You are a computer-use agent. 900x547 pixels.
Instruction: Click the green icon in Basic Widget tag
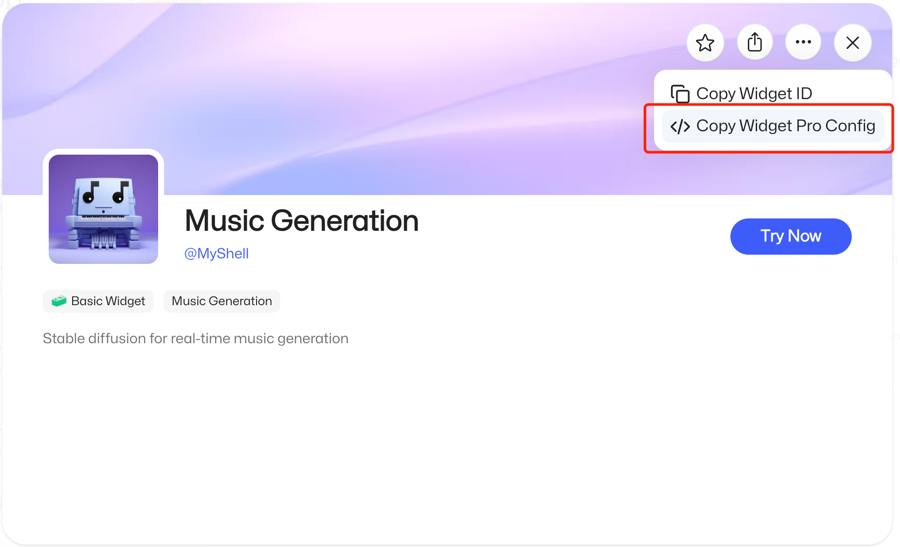[x=59, y=301]
